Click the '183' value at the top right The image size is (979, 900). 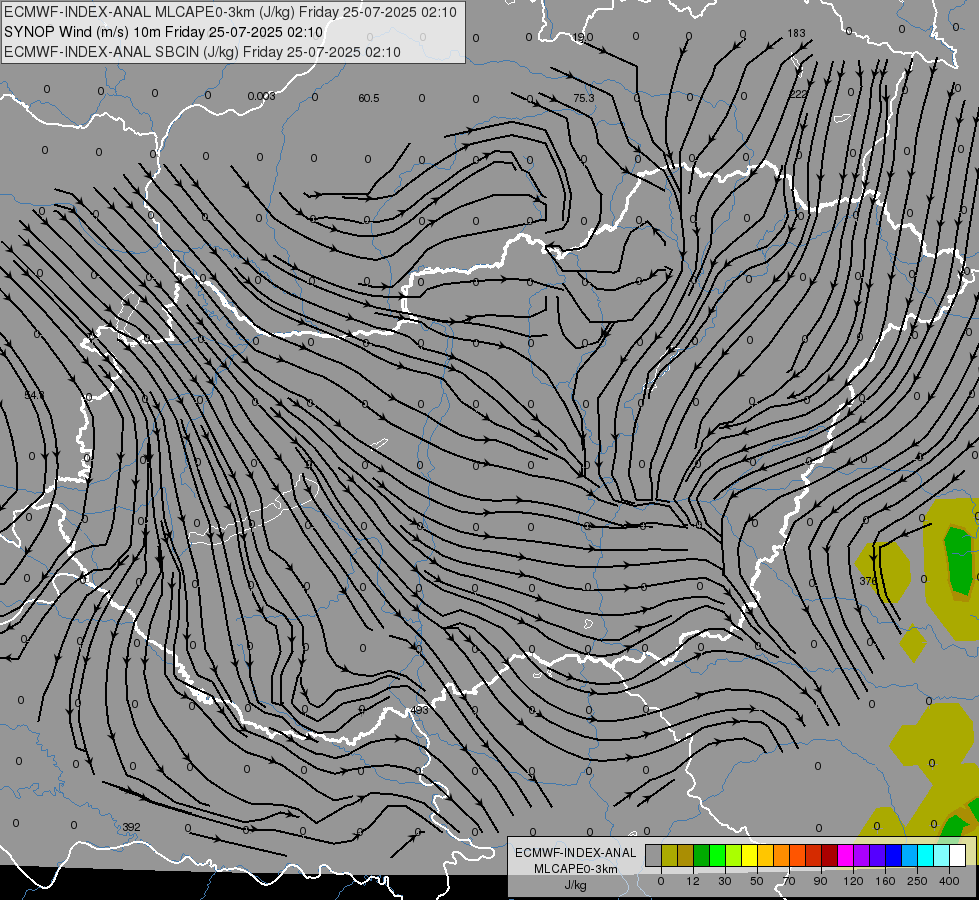click(796, 33)
